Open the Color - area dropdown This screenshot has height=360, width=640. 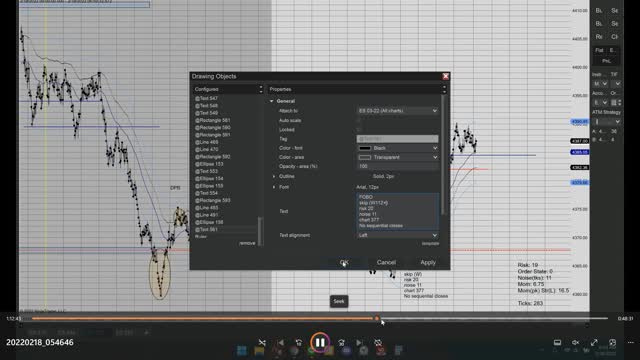tap(398, 157)
